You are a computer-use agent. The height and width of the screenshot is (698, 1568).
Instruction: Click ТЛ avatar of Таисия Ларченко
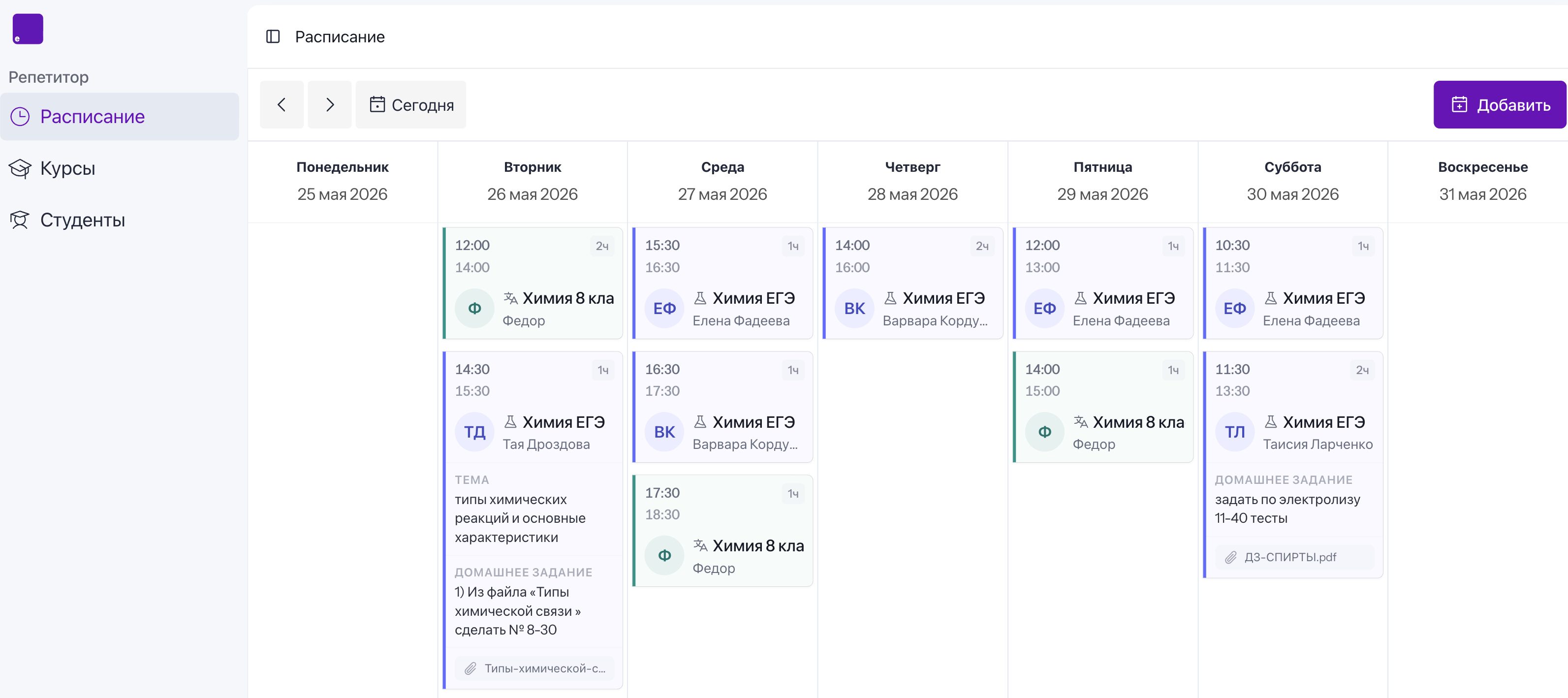point(1234,432)
